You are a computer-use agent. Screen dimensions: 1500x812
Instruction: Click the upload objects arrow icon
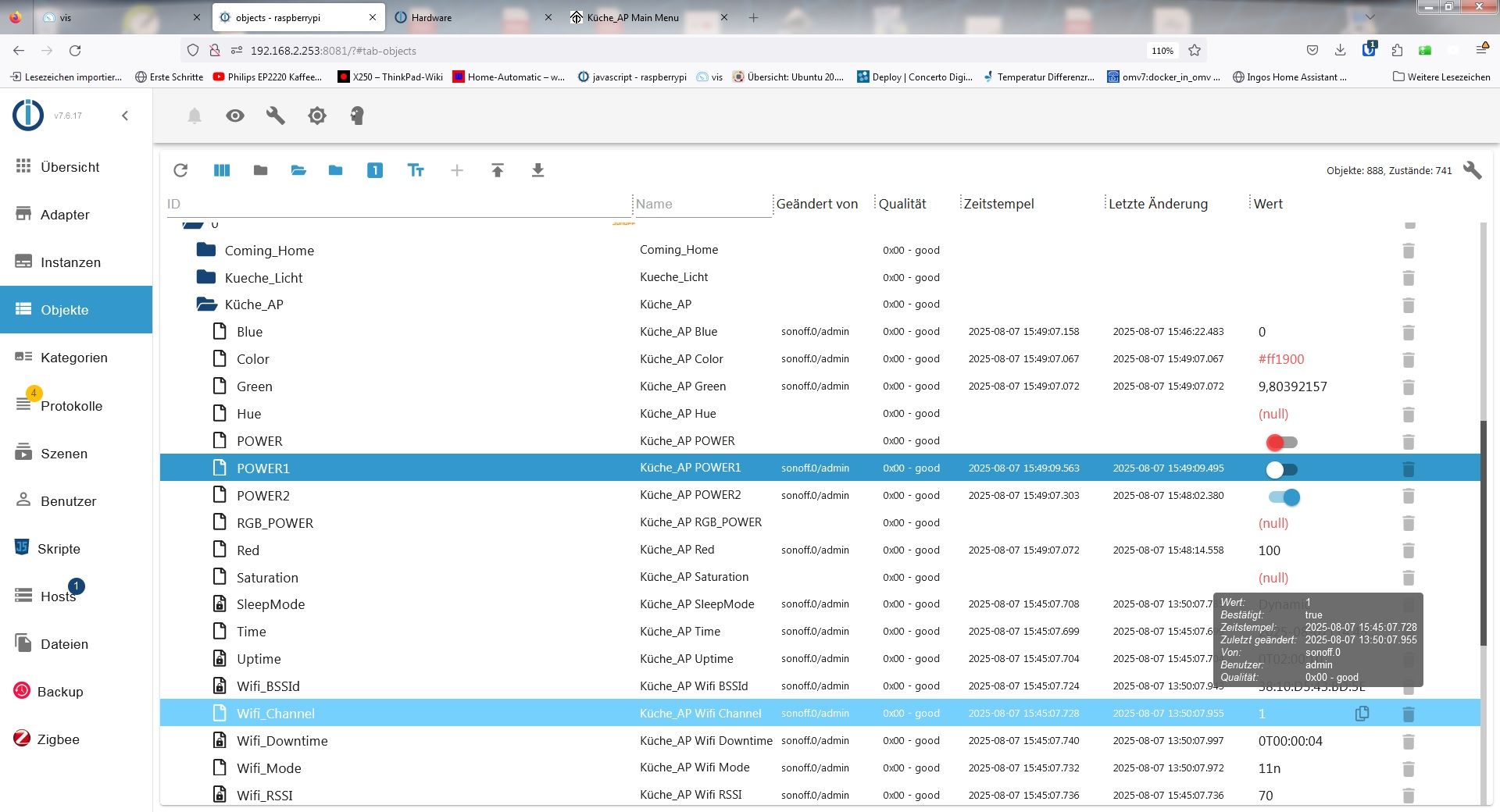coord(498,170)
